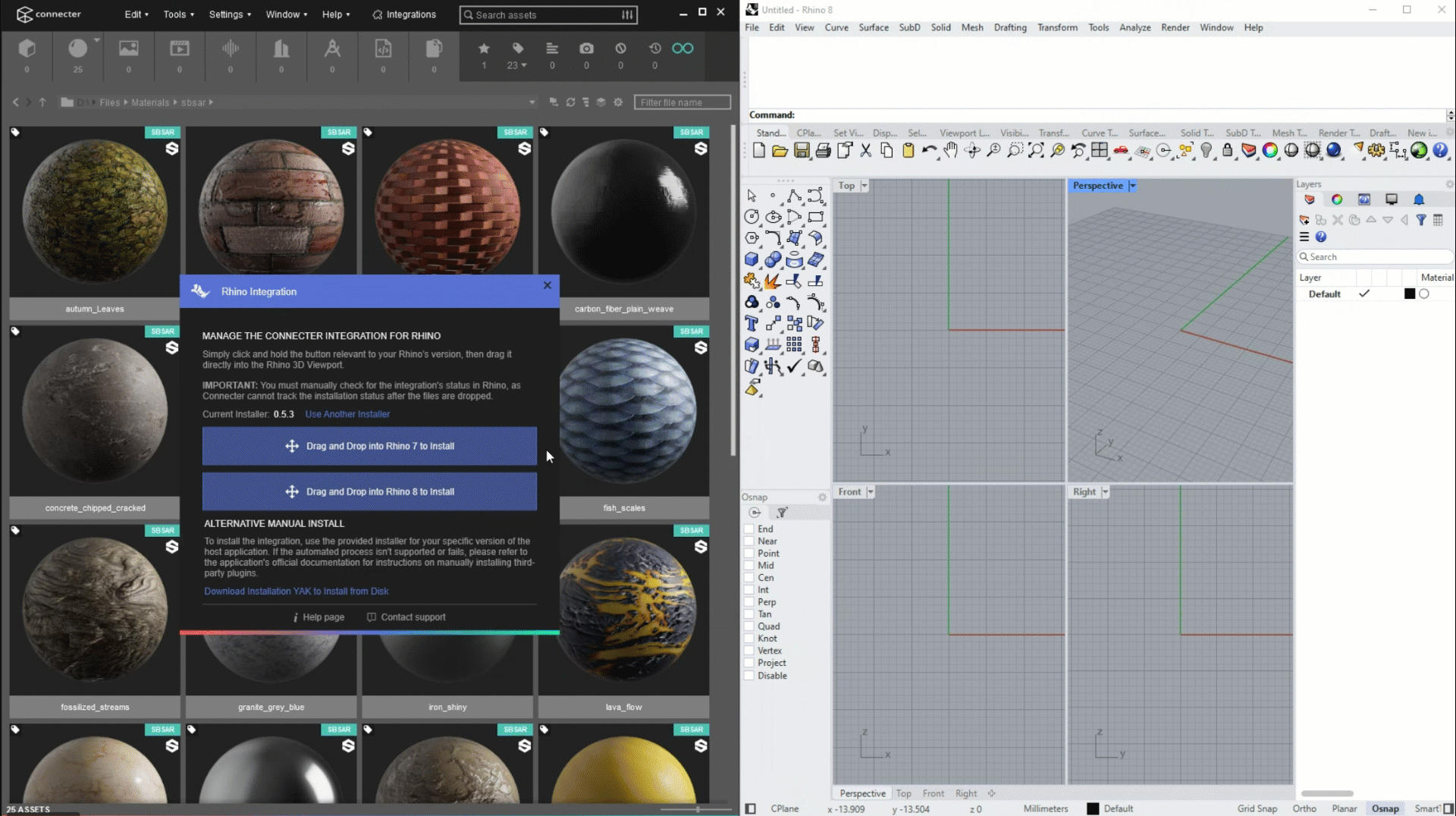
Task: Open the Connecter Tools menu dropdown
Action: 179,14
